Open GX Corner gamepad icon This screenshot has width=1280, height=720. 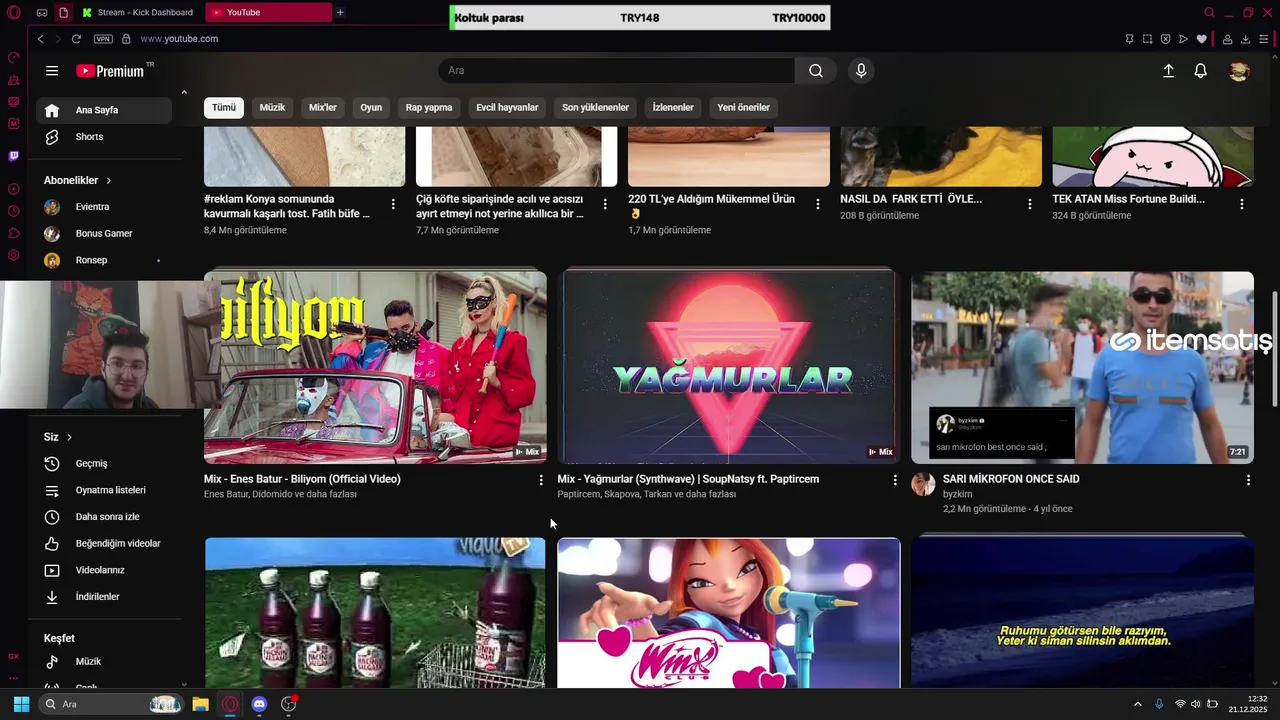(x=41, y=12)
